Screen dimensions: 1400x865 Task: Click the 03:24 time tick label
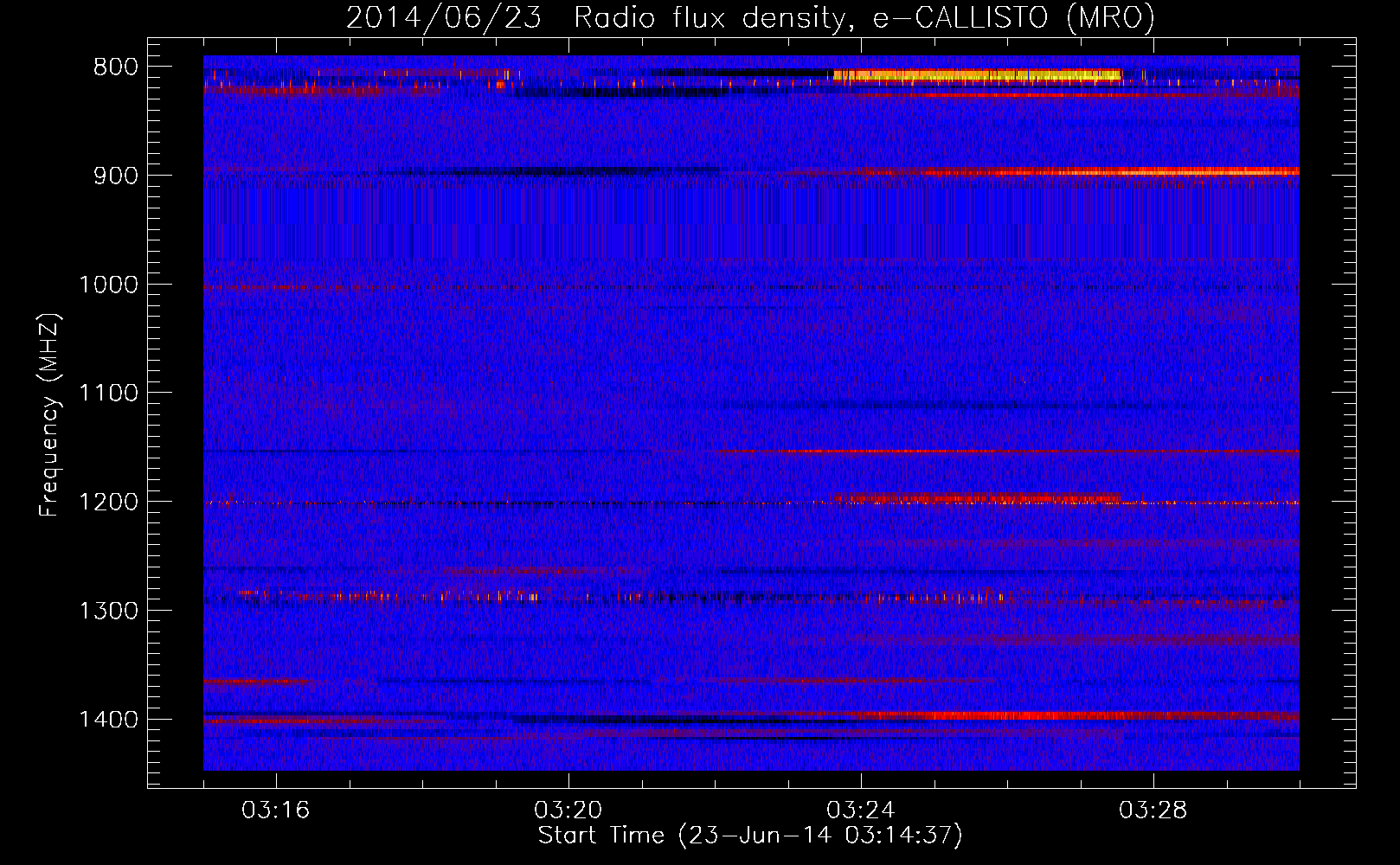click(x=861, y=811)
